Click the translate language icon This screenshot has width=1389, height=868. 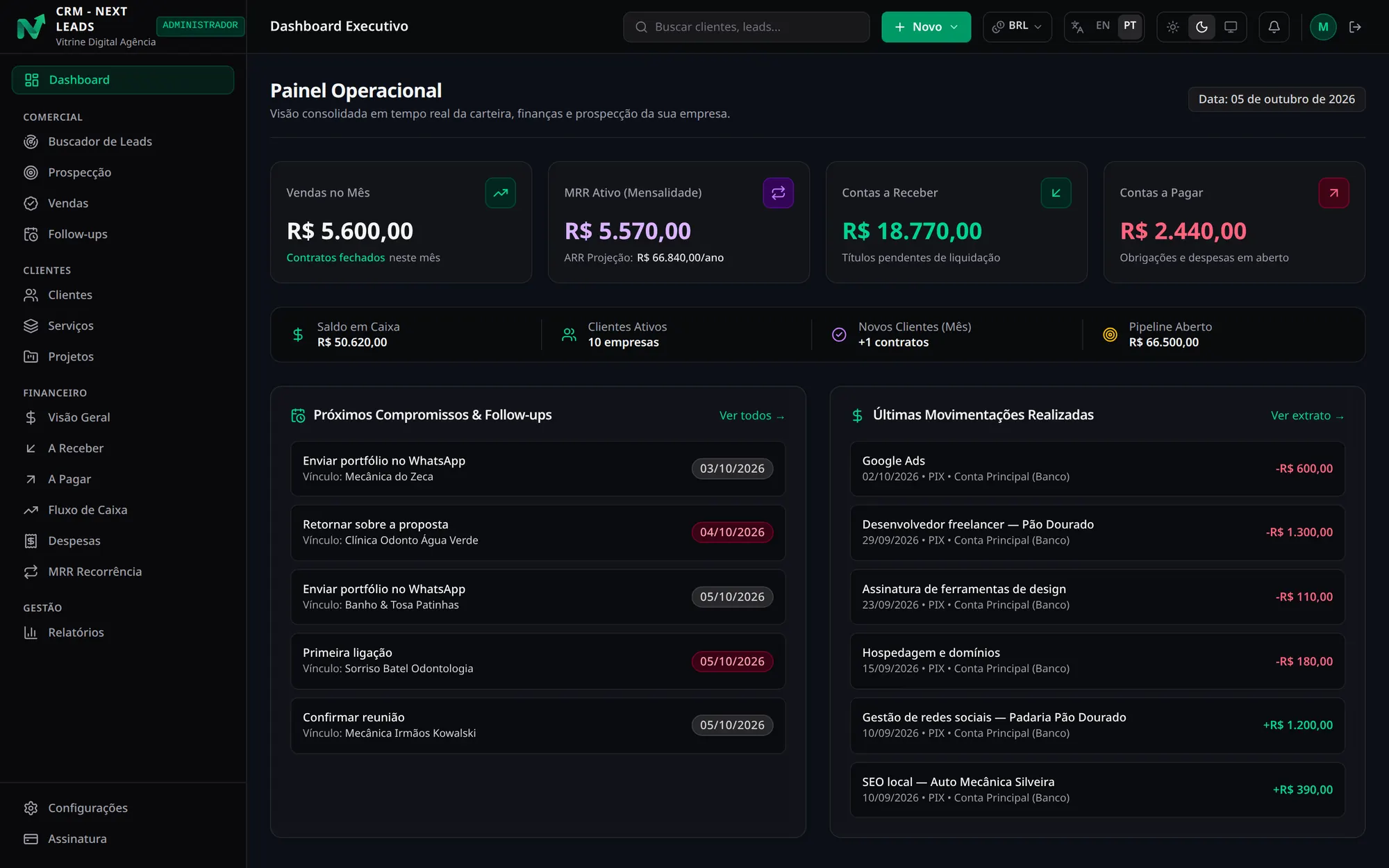(x=1077, y=27)
